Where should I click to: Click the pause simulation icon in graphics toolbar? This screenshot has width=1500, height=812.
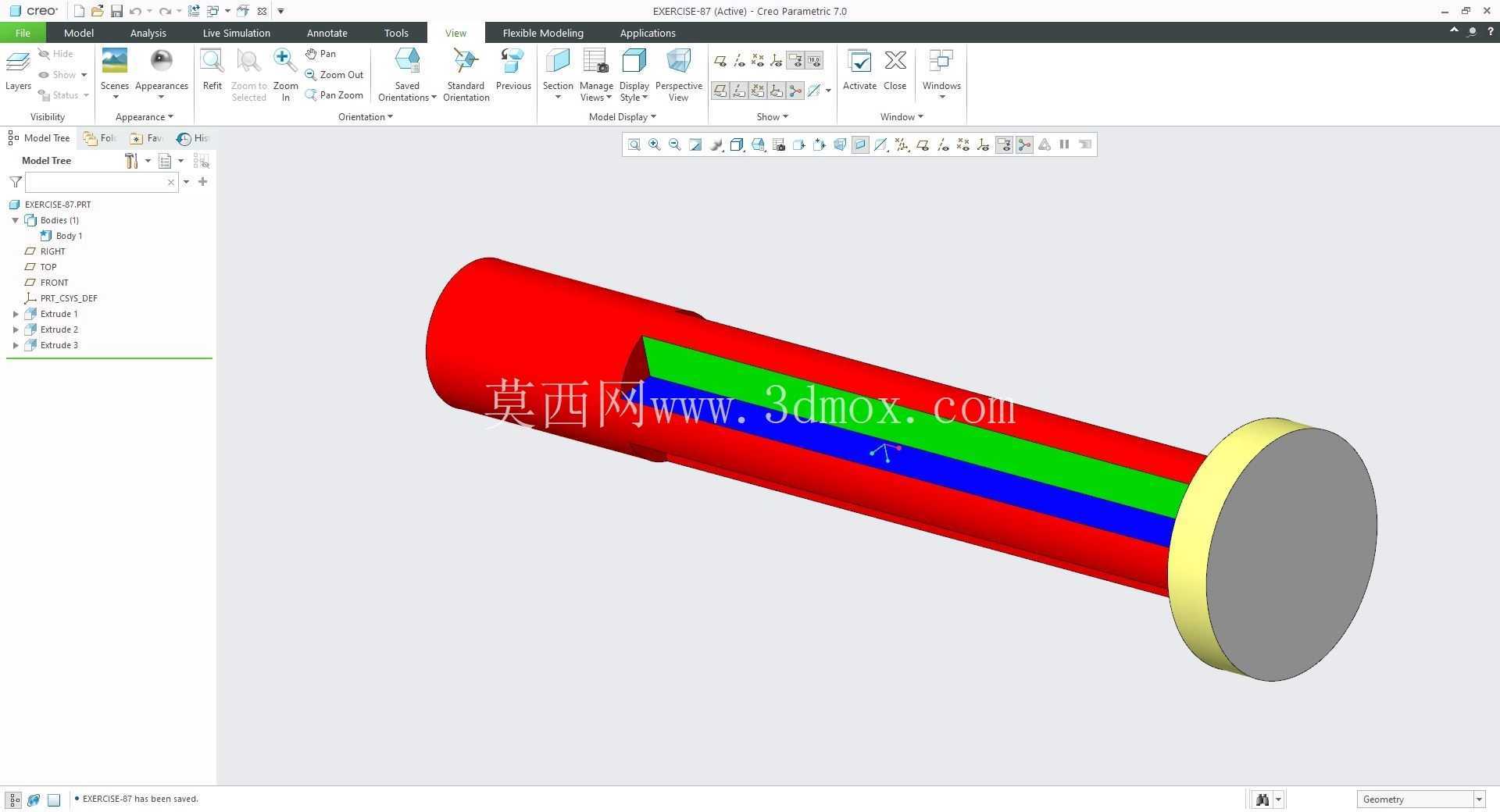tap(1064, 144)
